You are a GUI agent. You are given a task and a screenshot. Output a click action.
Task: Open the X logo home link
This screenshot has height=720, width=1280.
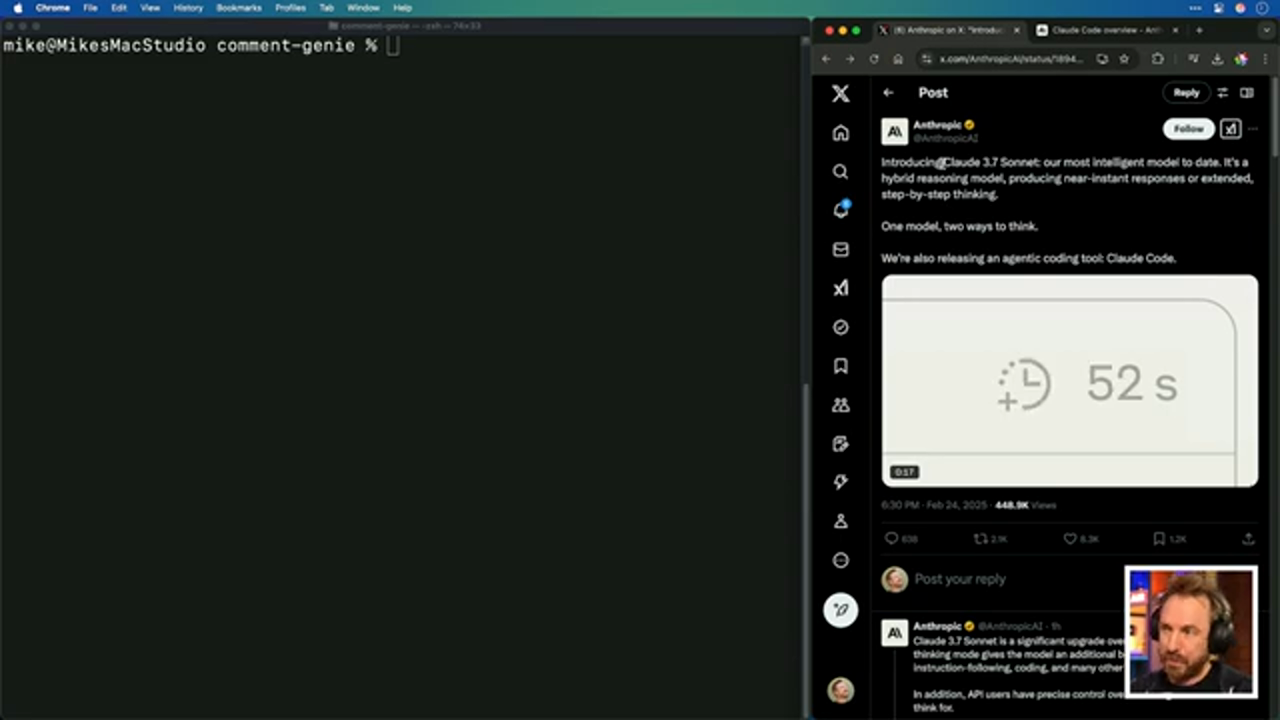[x=841, y=93]
